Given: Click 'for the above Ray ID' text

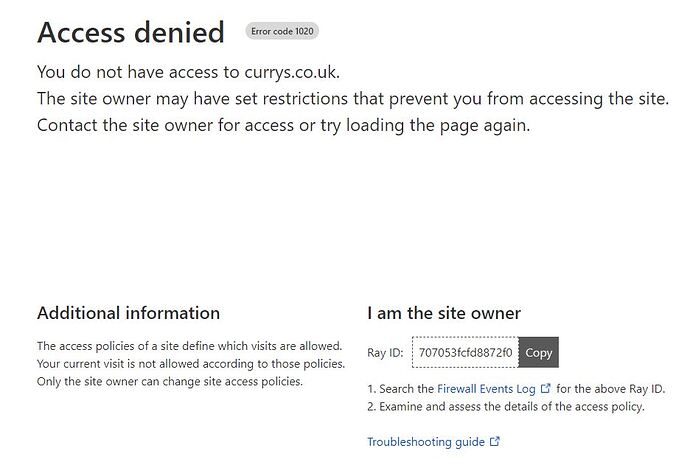Looking at the screenshot, I should [611, 388].
